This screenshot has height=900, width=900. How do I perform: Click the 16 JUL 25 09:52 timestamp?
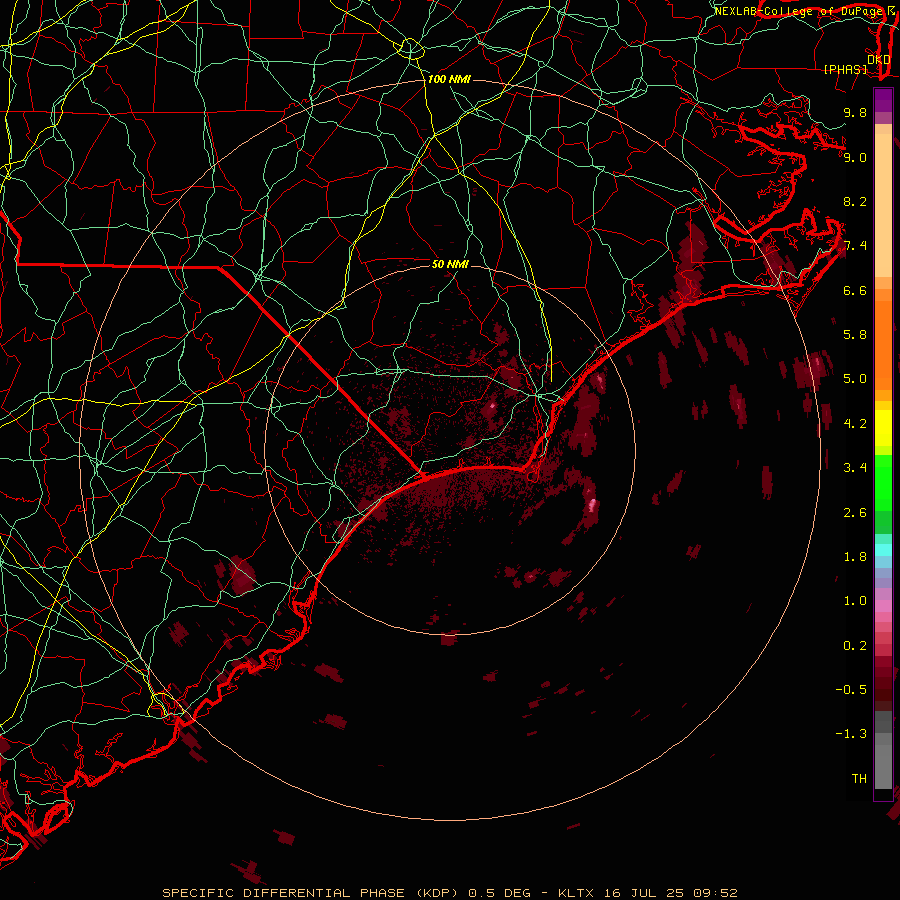670,893
